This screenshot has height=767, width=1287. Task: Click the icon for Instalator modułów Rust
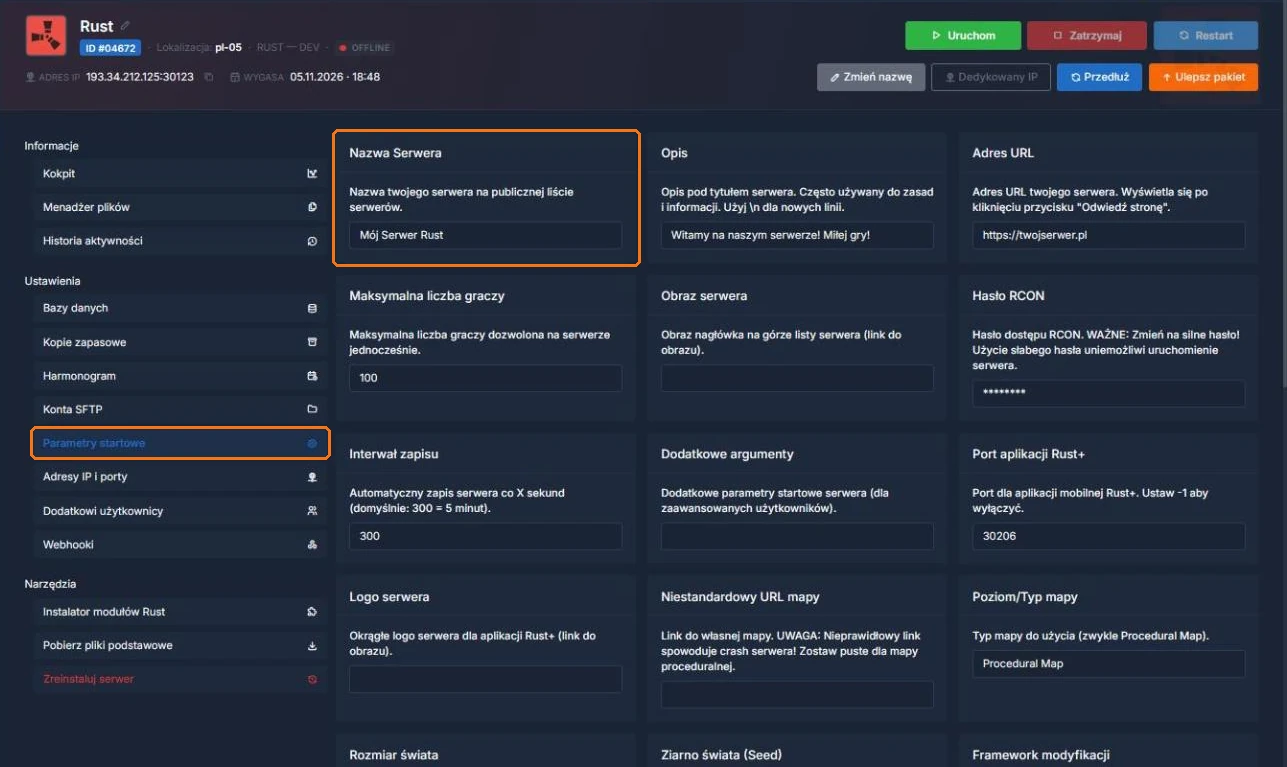(312, 611)
